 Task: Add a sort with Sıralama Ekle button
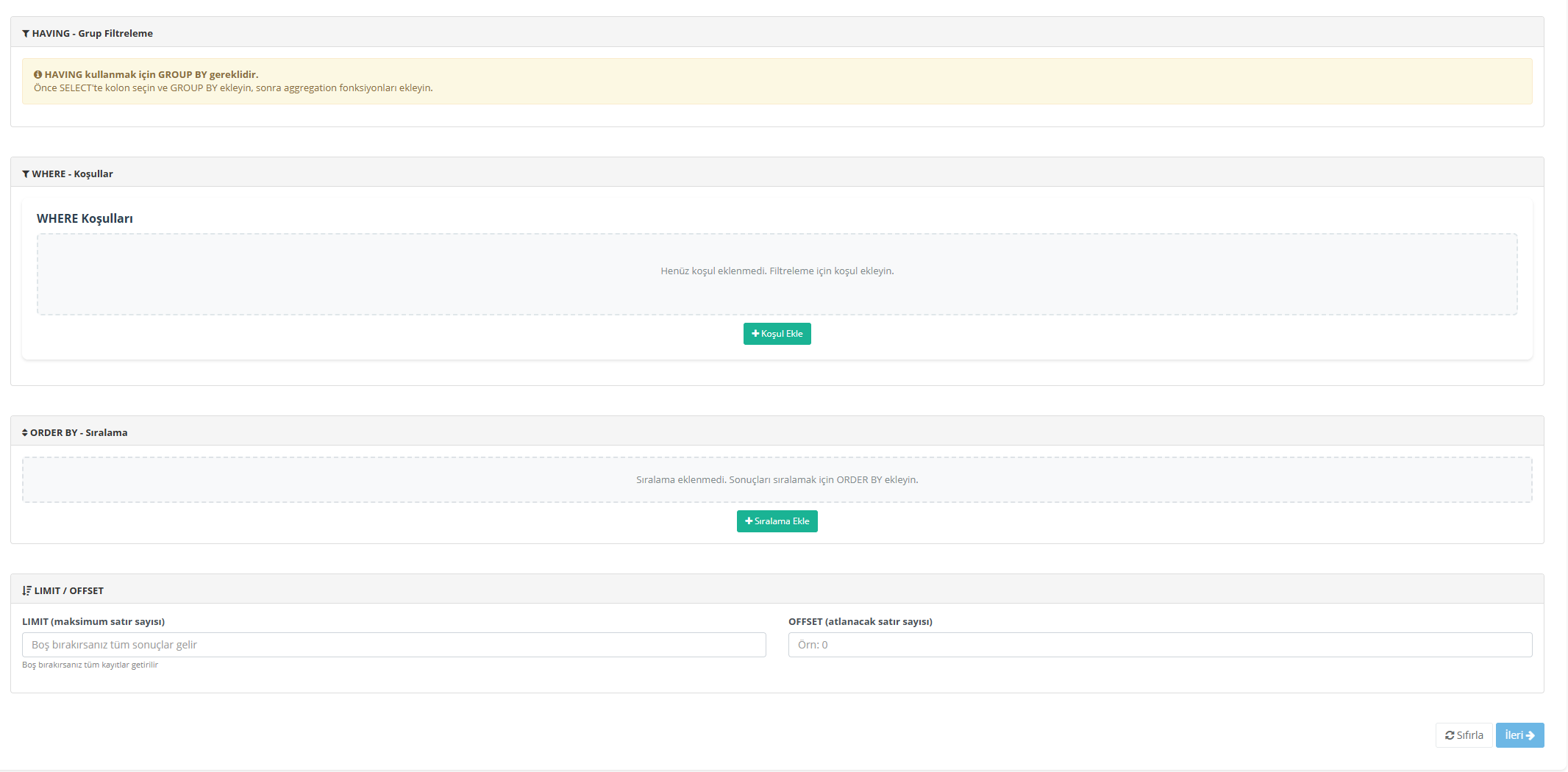777,521
